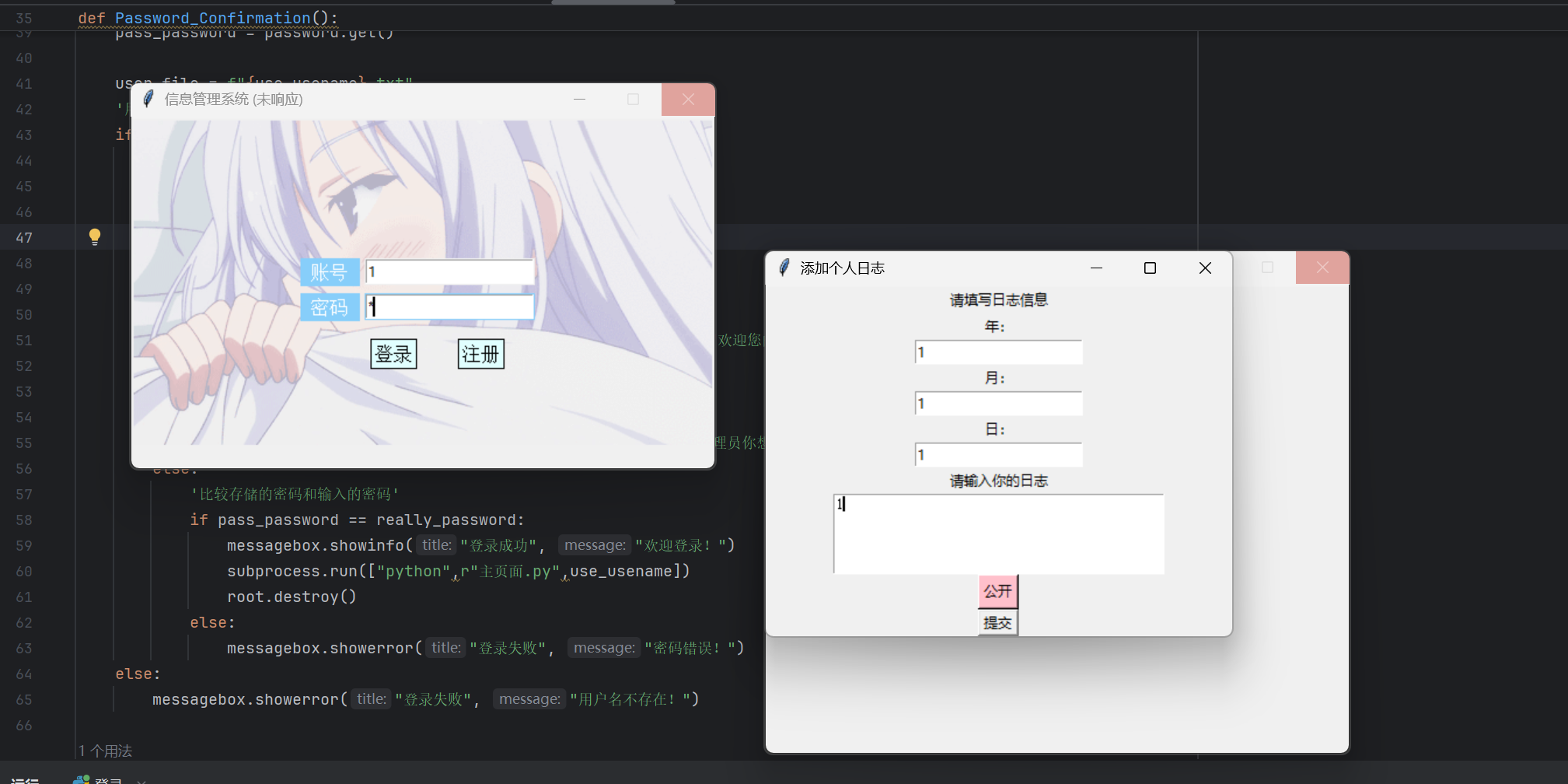
Task: Close the pink-buttoned window behind 添加个人日志
Action: [1322, 268]
